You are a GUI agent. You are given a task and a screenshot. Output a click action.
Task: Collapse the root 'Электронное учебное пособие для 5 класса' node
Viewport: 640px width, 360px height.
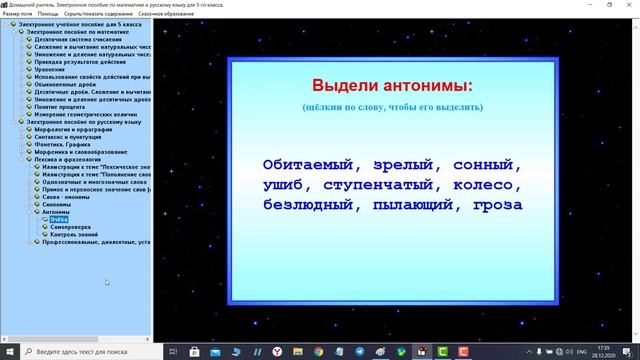pyautogui.click(x=6, y=24)
